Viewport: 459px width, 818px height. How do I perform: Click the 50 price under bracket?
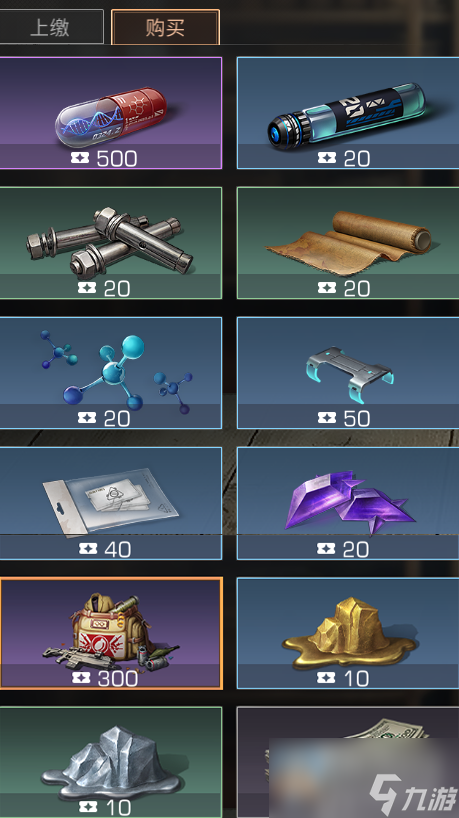(x=357, y=418)
